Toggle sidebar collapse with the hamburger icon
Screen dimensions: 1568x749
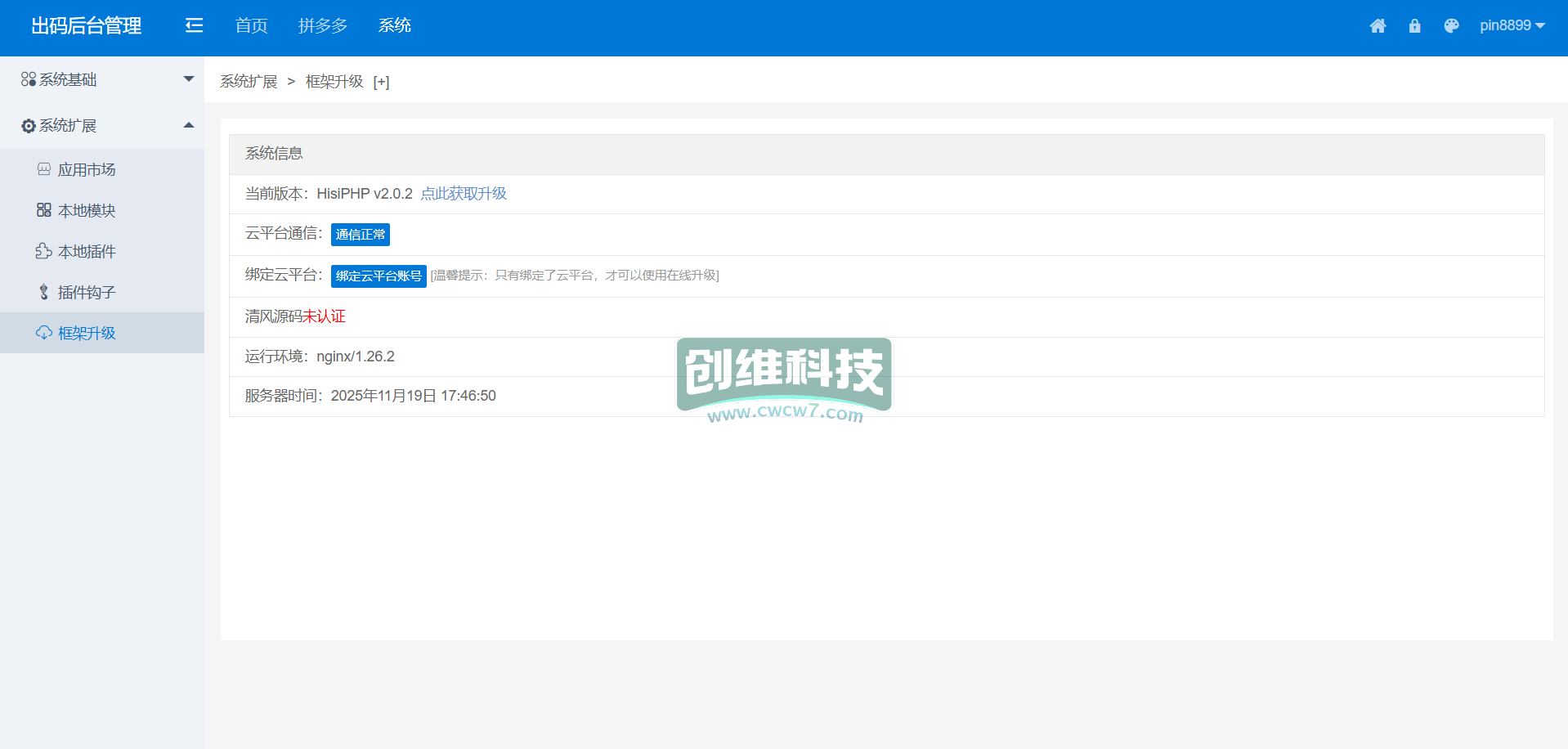(x=194, y=26)
